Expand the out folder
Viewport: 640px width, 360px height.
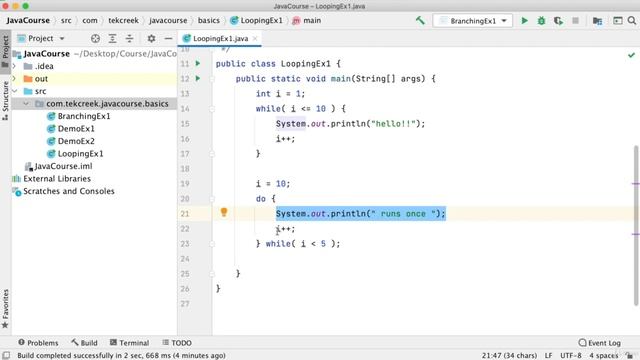pyautogui.click(x=15, y=78)
